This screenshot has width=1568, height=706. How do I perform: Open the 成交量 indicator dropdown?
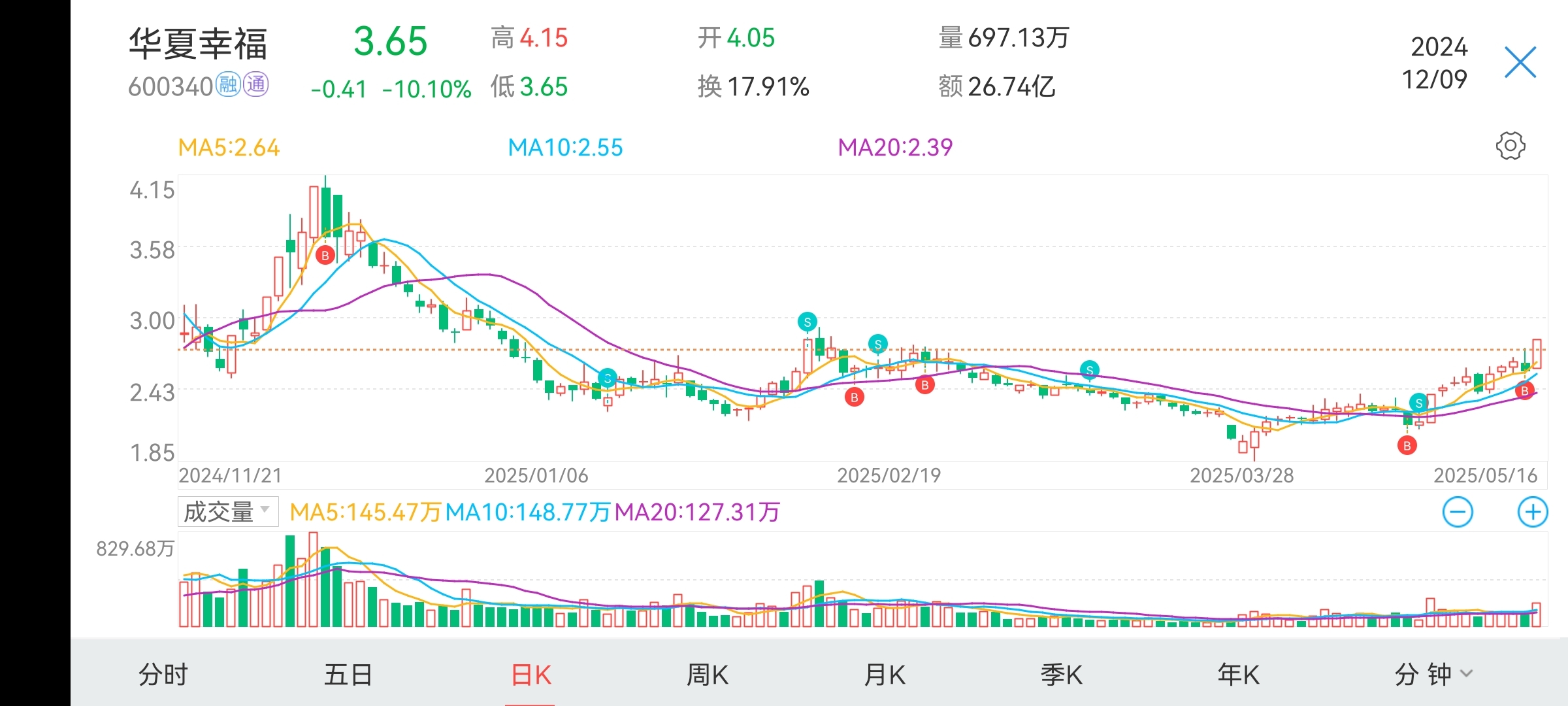(228, 511)
